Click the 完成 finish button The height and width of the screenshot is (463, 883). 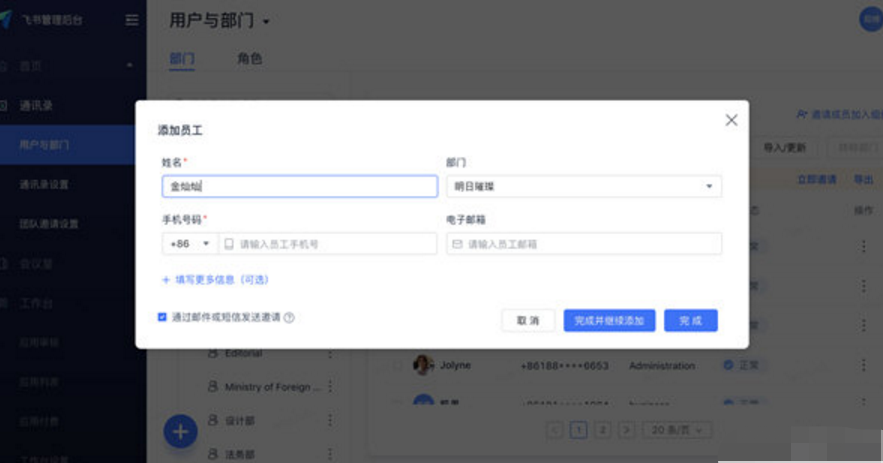[x=690, y=320]
